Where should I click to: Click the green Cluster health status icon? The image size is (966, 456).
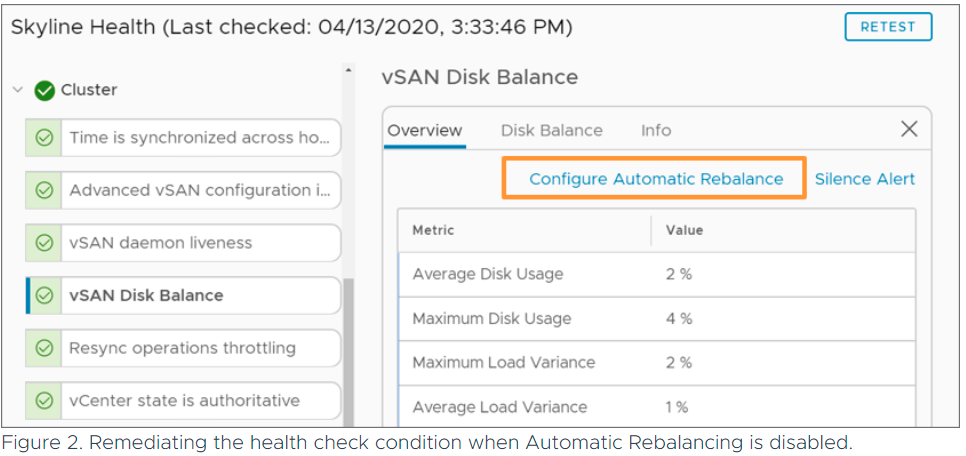point(44,91)
